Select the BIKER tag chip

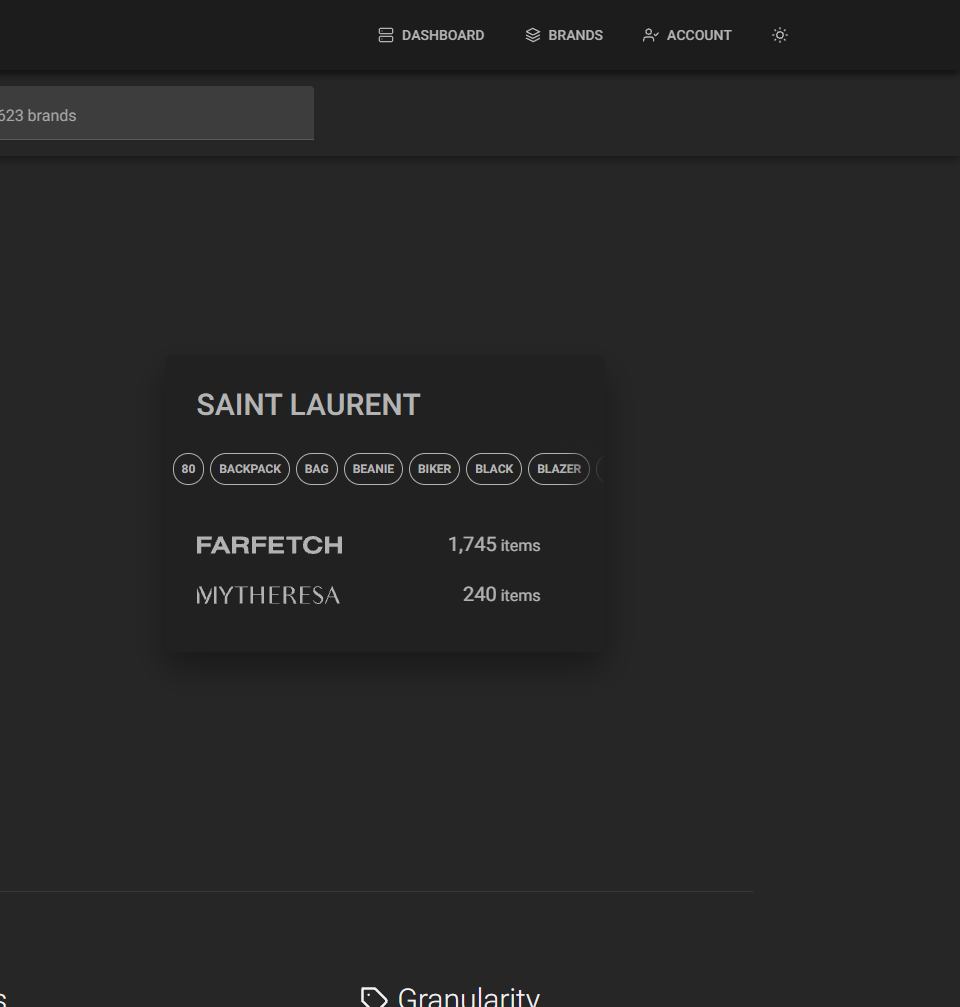point(434,469)
